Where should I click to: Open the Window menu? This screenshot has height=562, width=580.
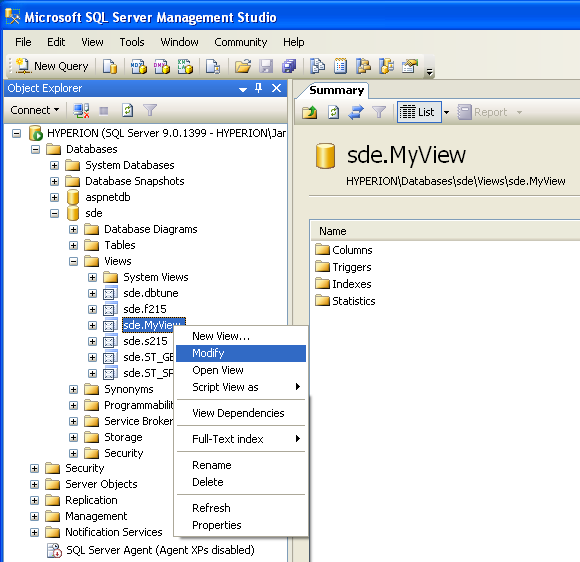(179, 42)
